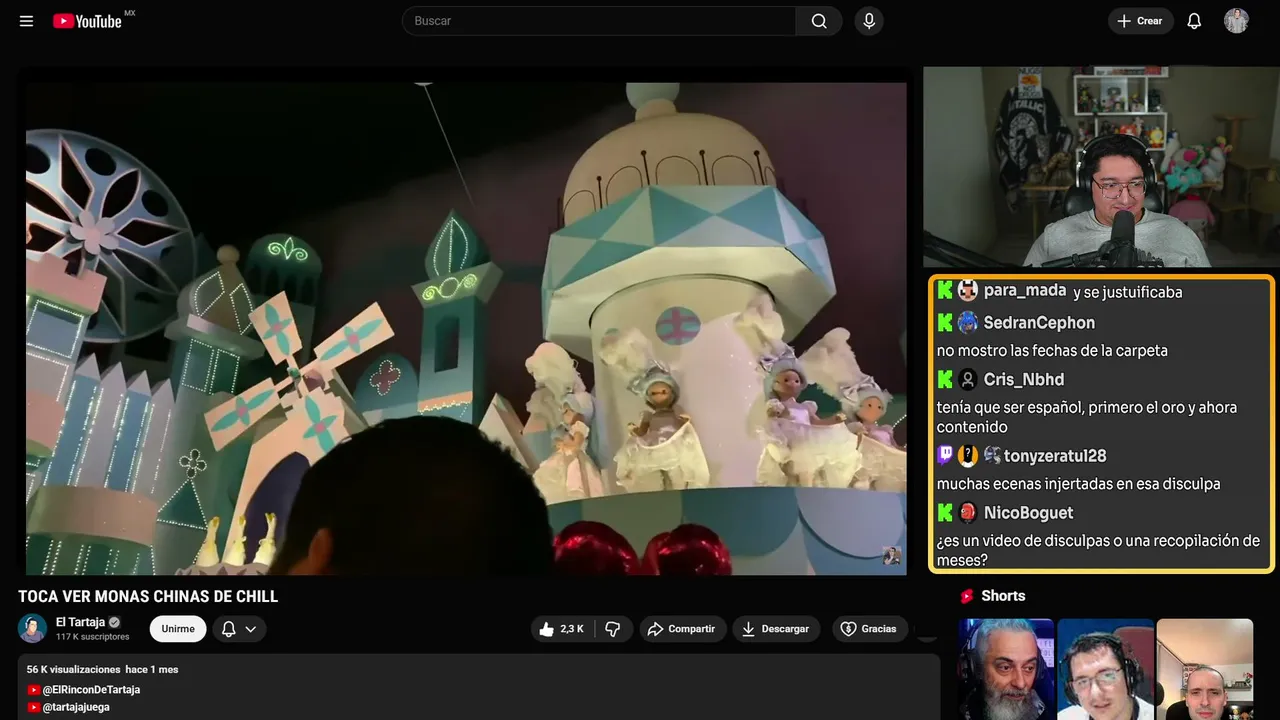This screenshot has width=1280, height=720.
Task: Share the video using Compartir
Action: [x=682, y=629]
